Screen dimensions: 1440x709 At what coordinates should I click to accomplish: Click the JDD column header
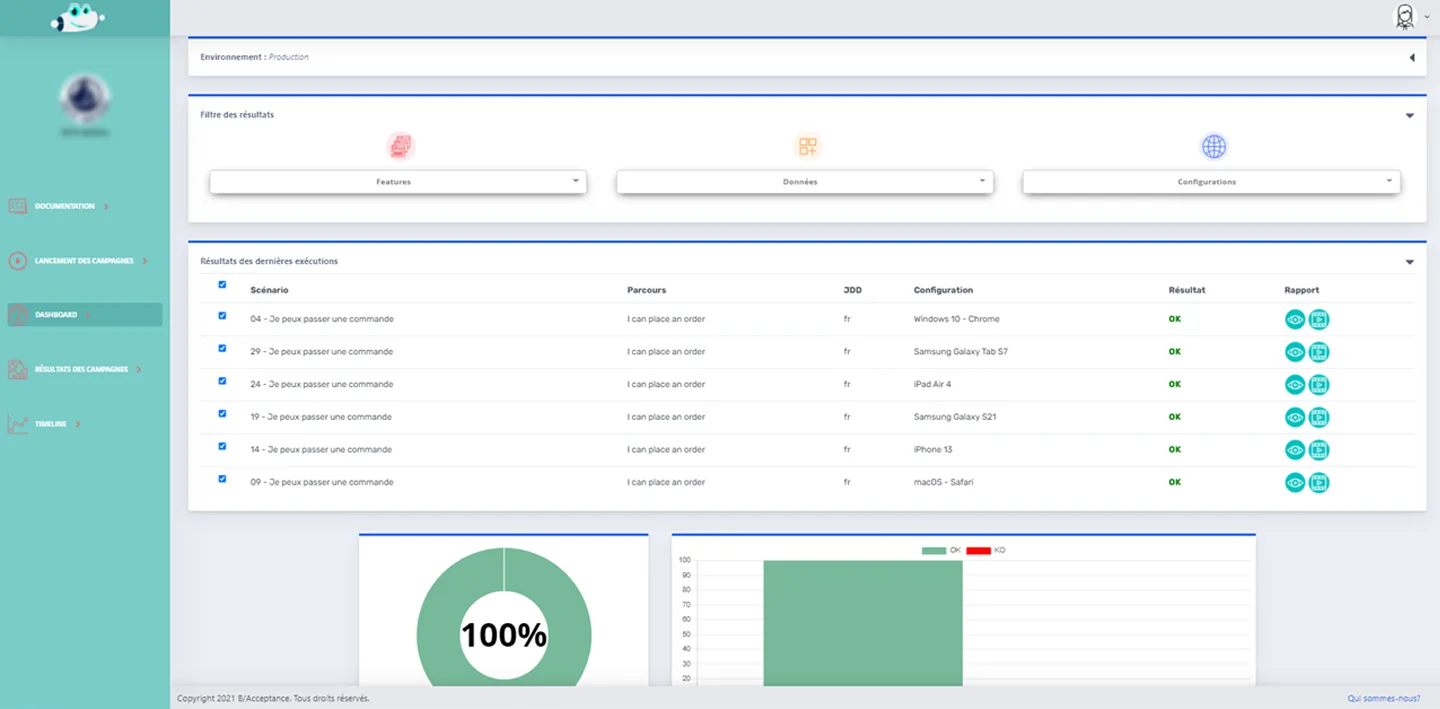(x=852, y=290)
